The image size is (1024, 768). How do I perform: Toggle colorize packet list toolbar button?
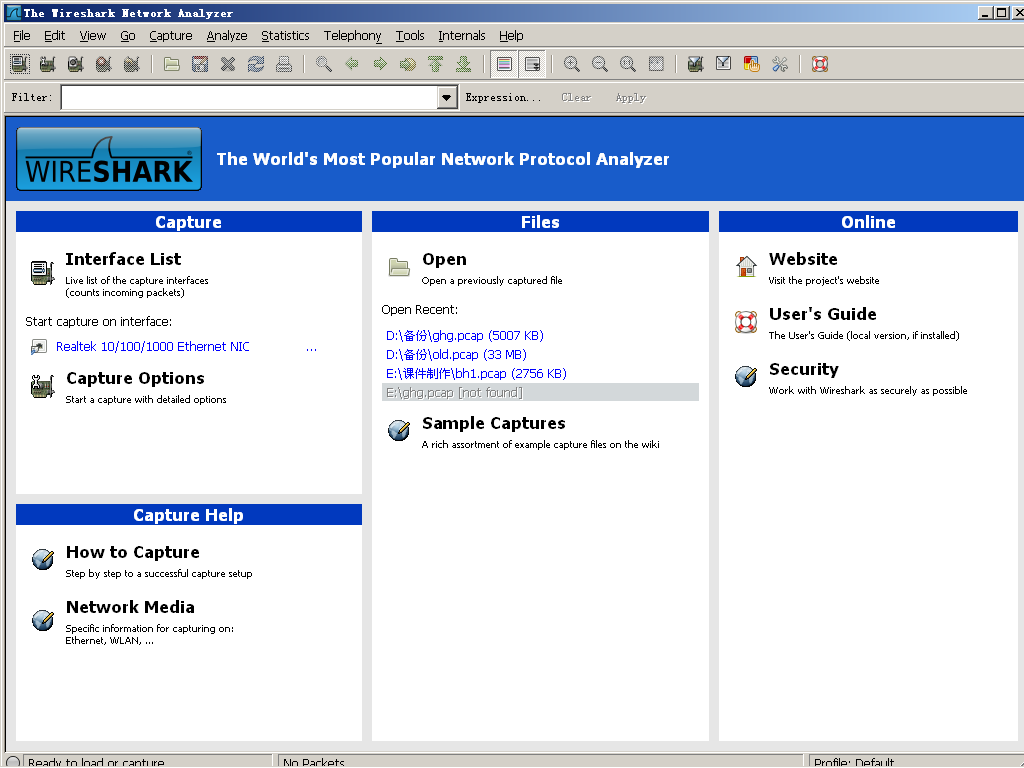tap(504, 64)
